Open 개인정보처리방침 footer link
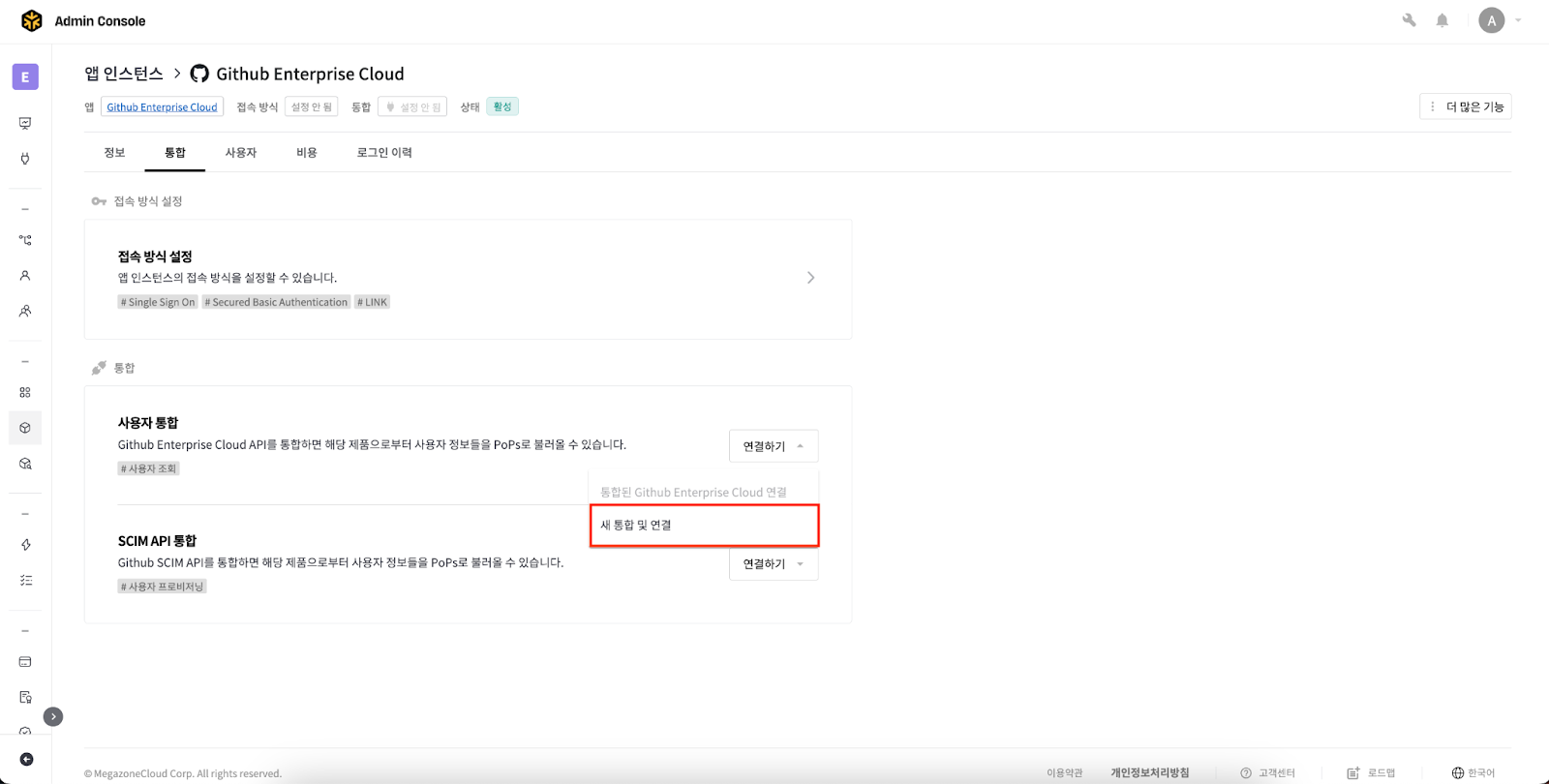The width and height of the screenshot is (1549, 784). (x=1149, y=772)
